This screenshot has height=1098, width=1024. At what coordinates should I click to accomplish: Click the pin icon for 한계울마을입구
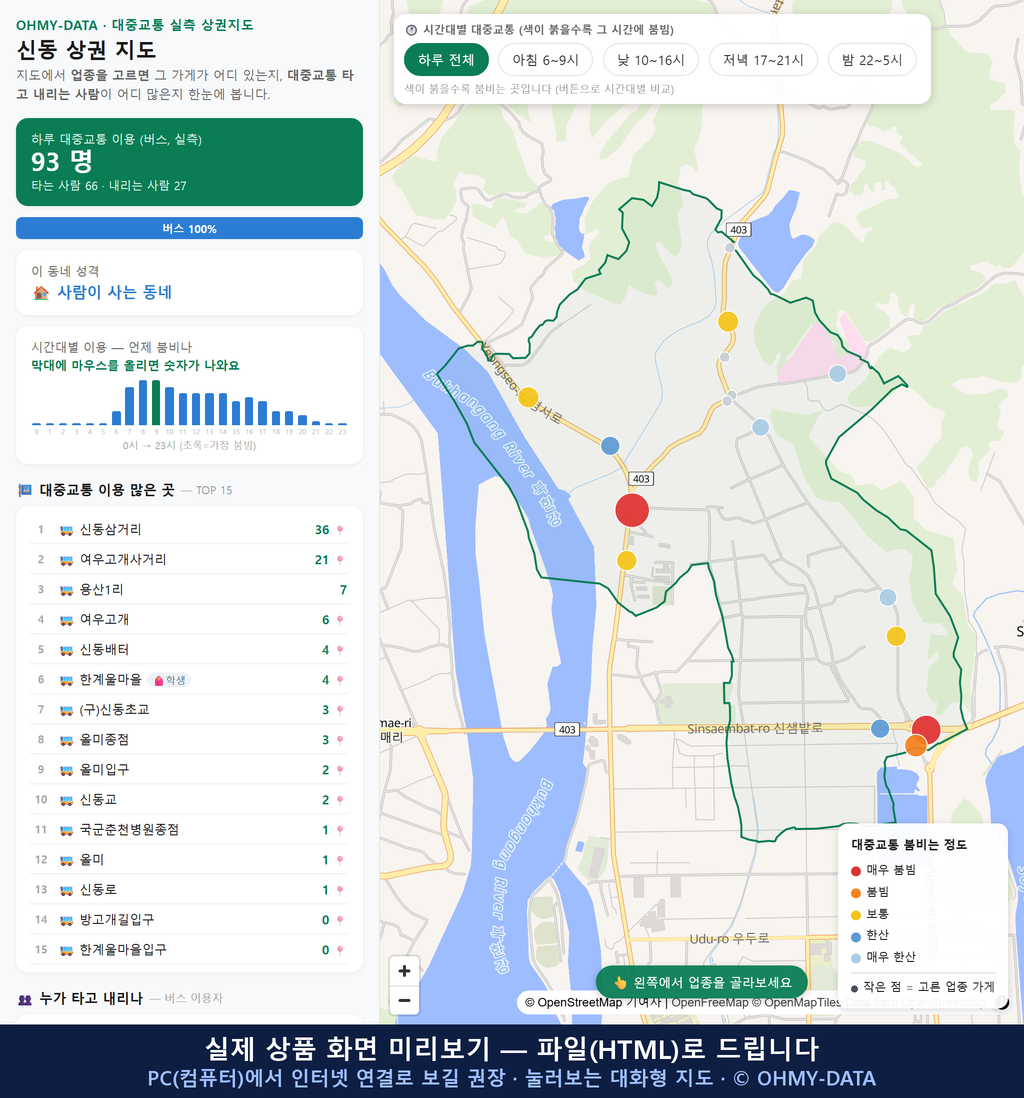tap(340, 951)
